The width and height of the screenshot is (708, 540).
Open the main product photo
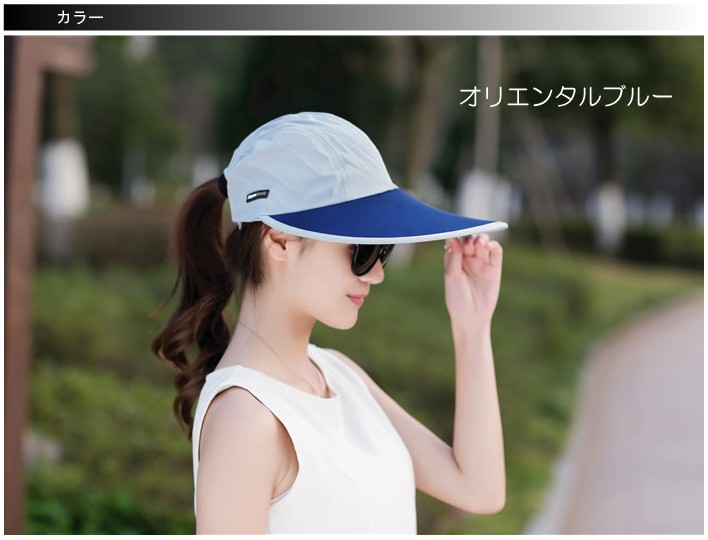[x=354, y=285]
